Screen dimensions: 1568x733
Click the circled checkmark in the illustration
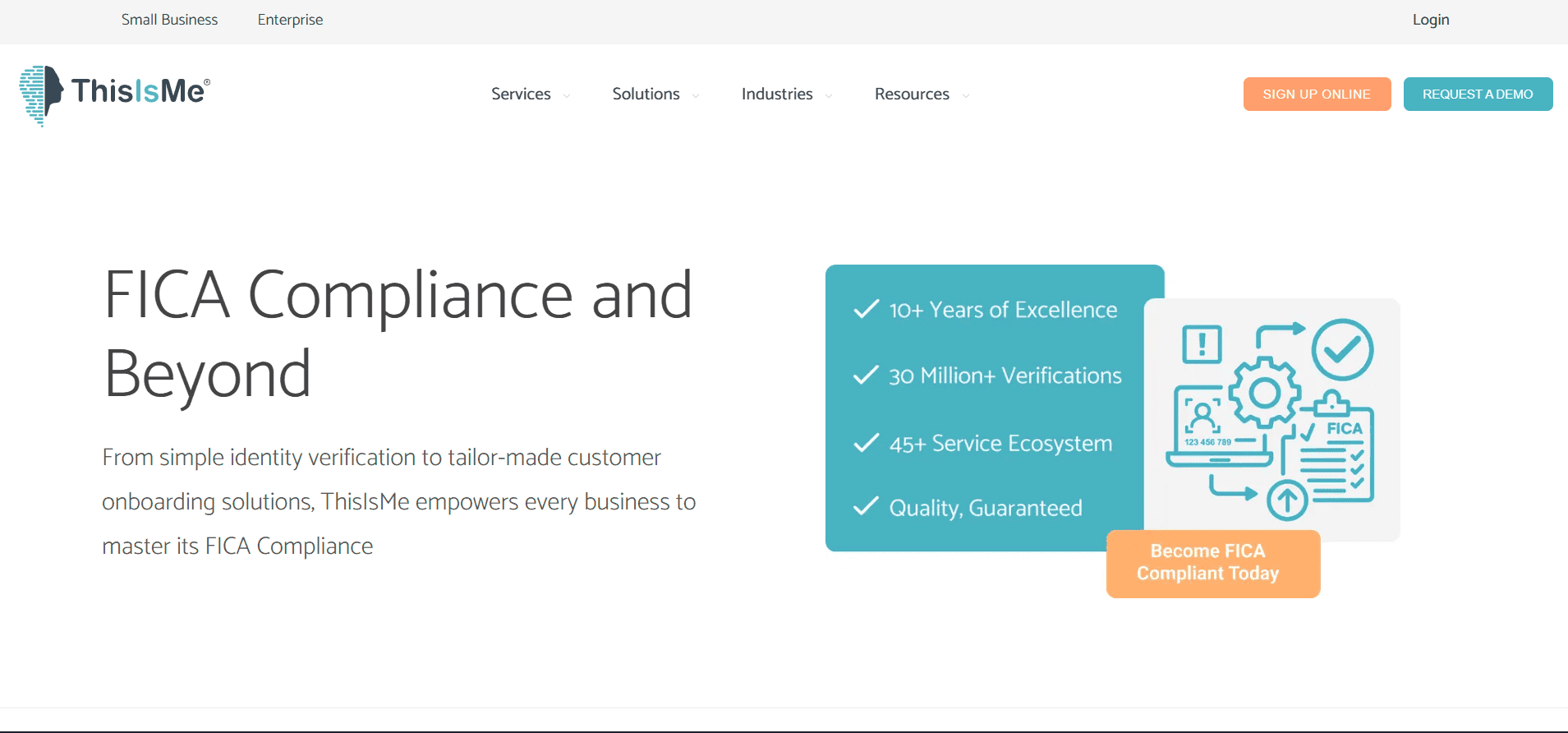tap(1342, 349)
